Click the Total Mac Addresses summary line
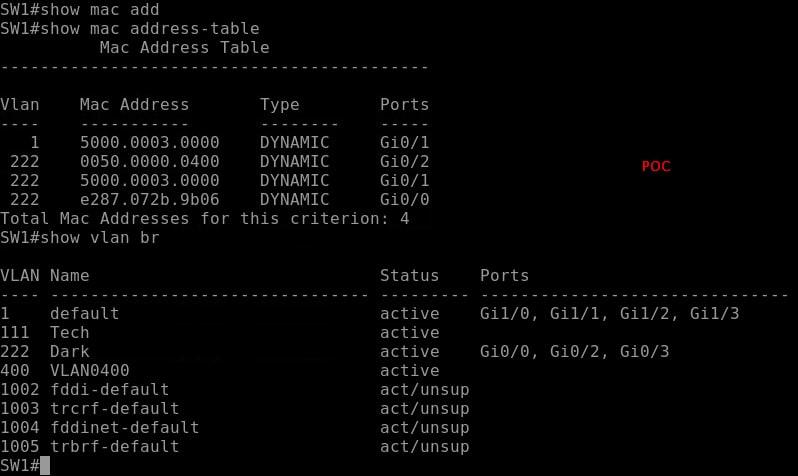 [204, 219]
